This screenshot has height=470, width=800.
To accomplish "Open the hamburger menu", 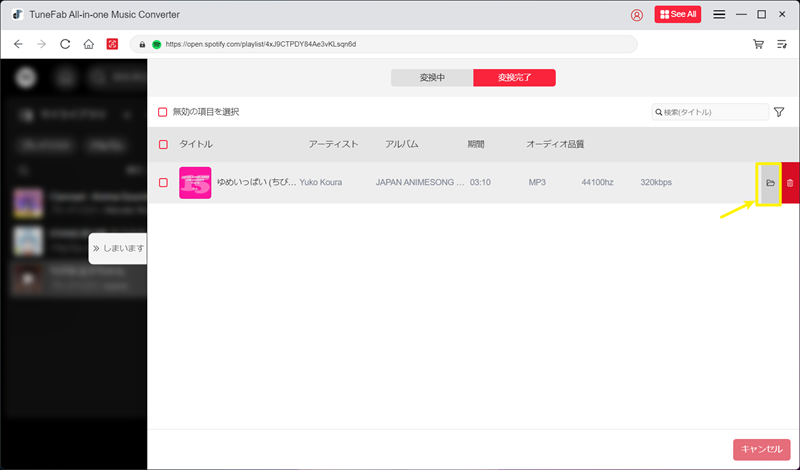I will [x=719, y=14].
